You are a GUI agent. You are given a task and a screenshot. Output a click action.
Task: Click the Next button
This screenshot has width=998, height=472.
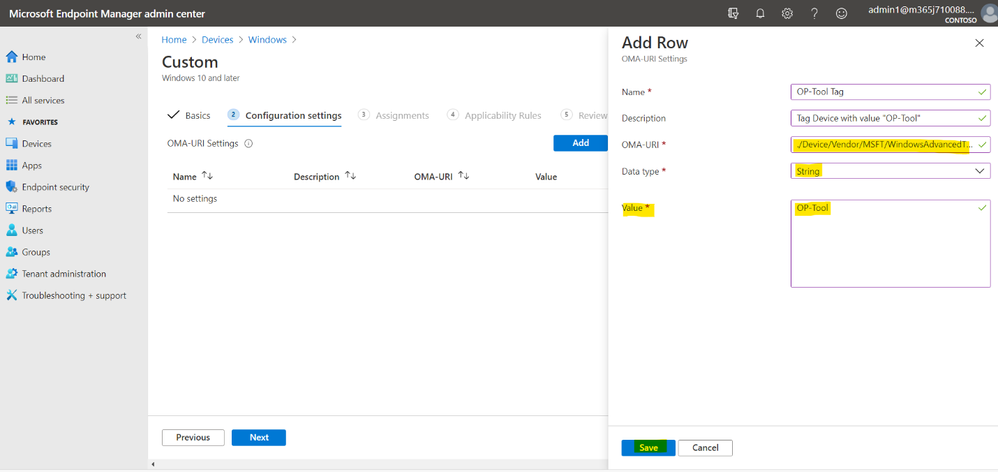pyautogui.click(x=258, y=438)
